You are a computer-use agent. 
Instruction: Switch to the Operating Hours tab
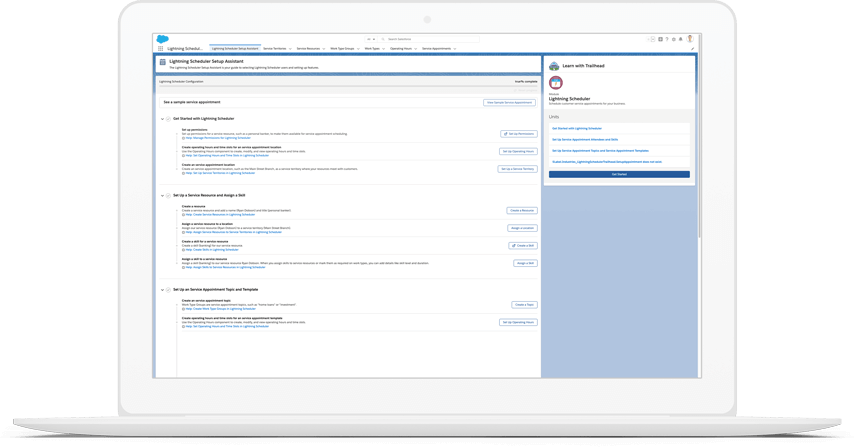(400, 48)
